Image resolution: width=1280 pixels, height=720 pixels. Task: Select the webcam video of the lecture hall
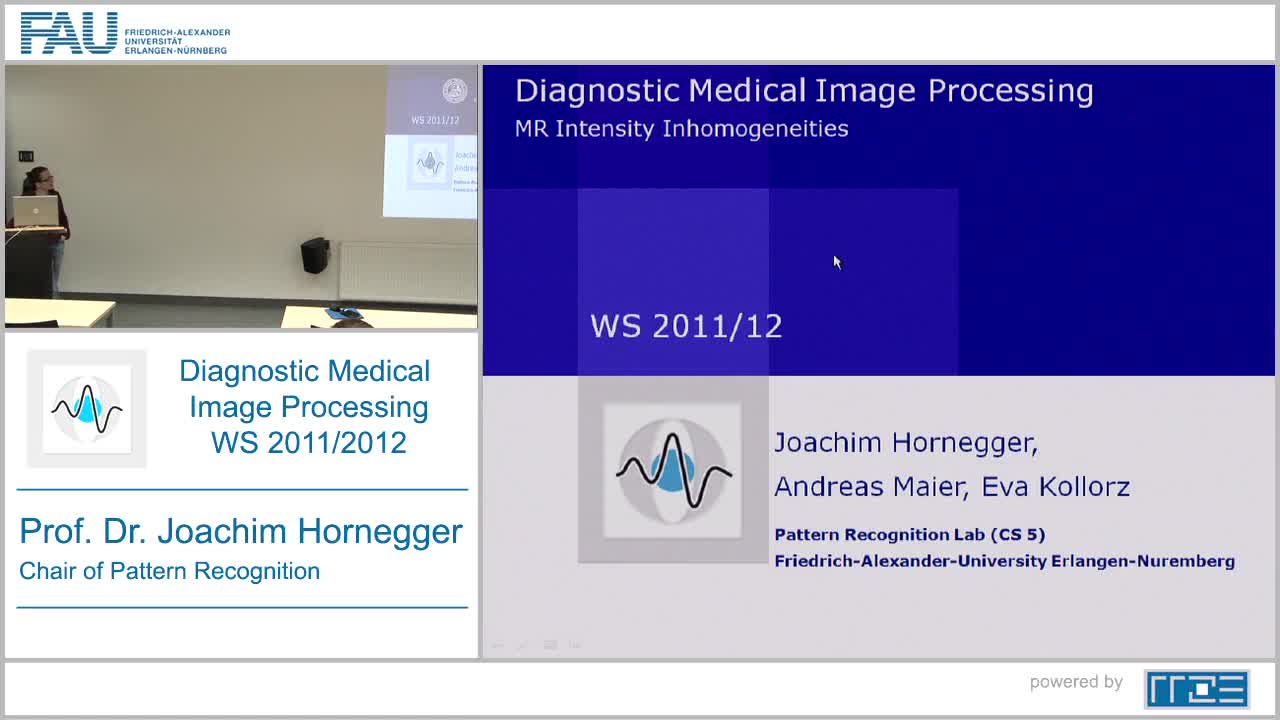[240, 195]
